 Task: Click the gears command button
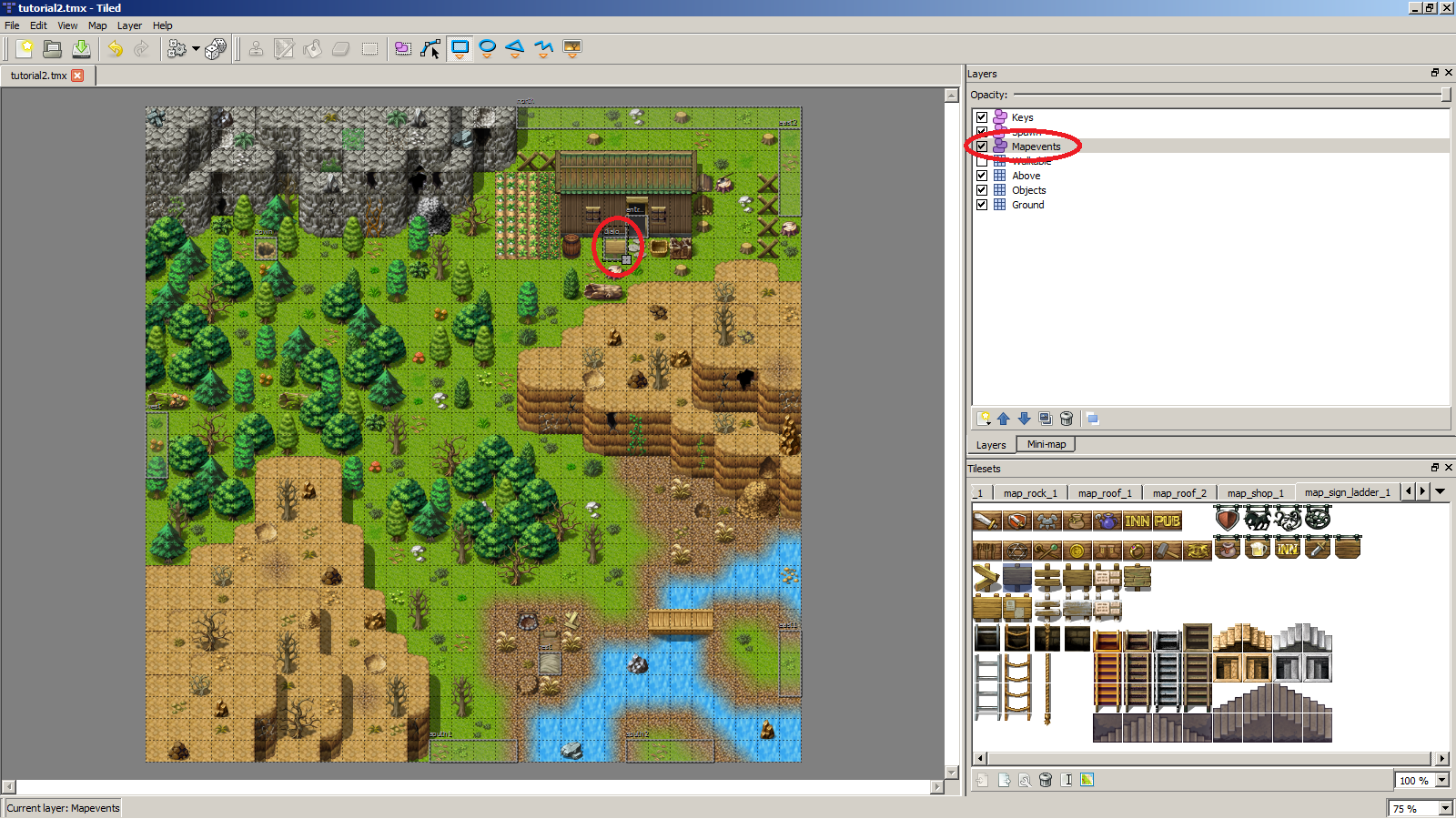[x=177, y=48]
